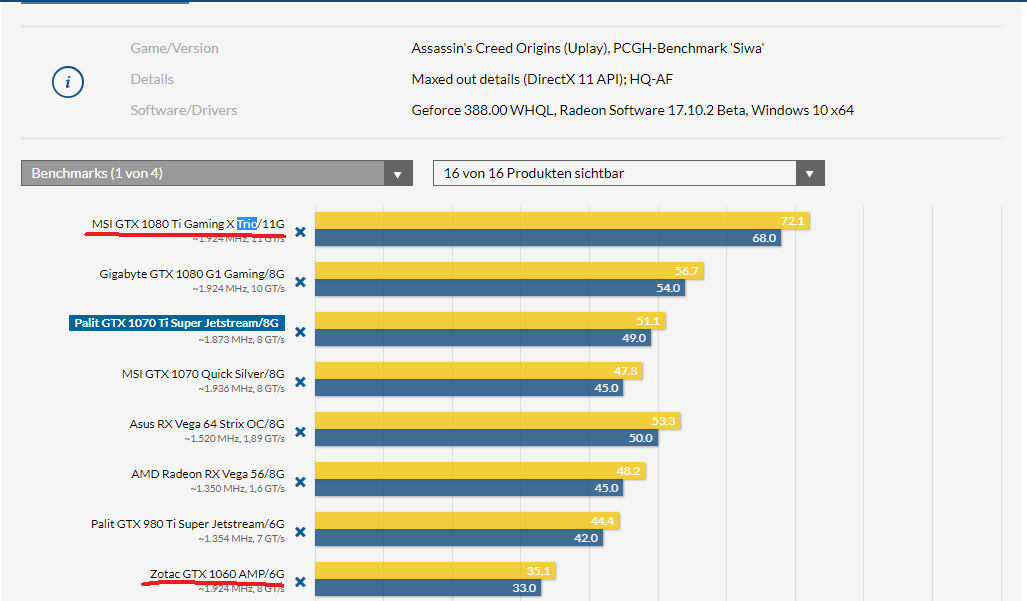Remove Zotac GTX 1060 AMP entry

(300, 582)
